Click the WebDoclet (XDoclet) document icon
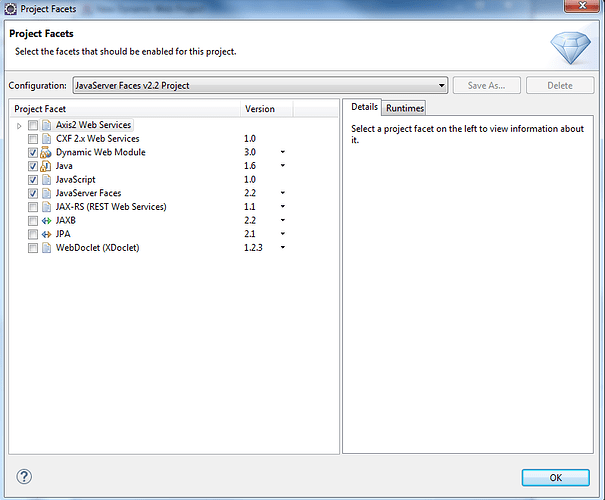 46,248
